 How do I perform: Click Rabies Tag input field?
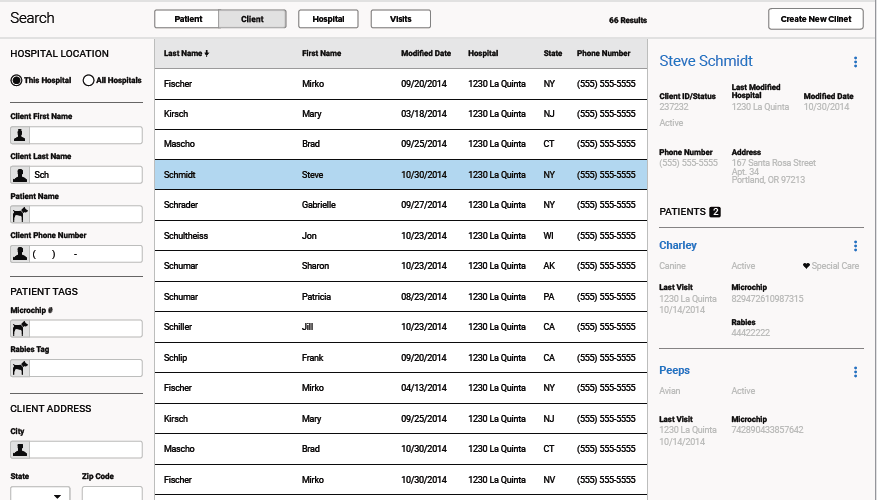pos(86,368)
